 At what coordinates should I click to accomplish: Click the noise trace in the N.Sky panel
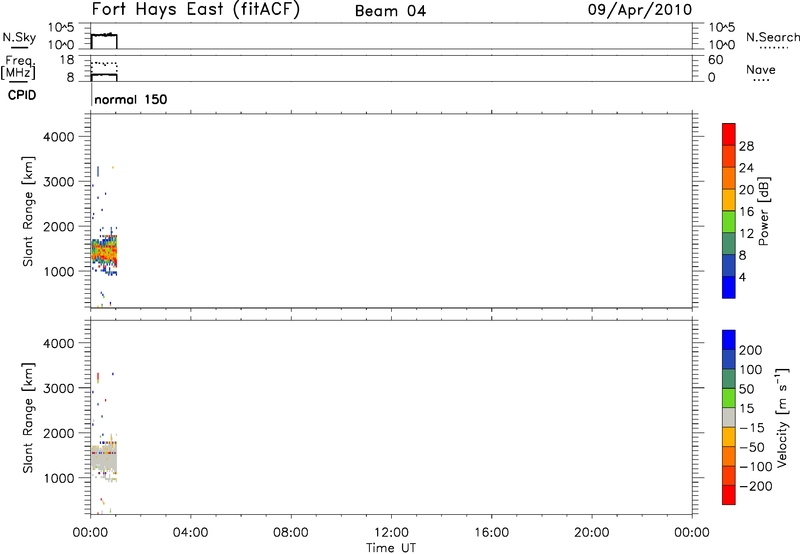[x=104, y=35]
